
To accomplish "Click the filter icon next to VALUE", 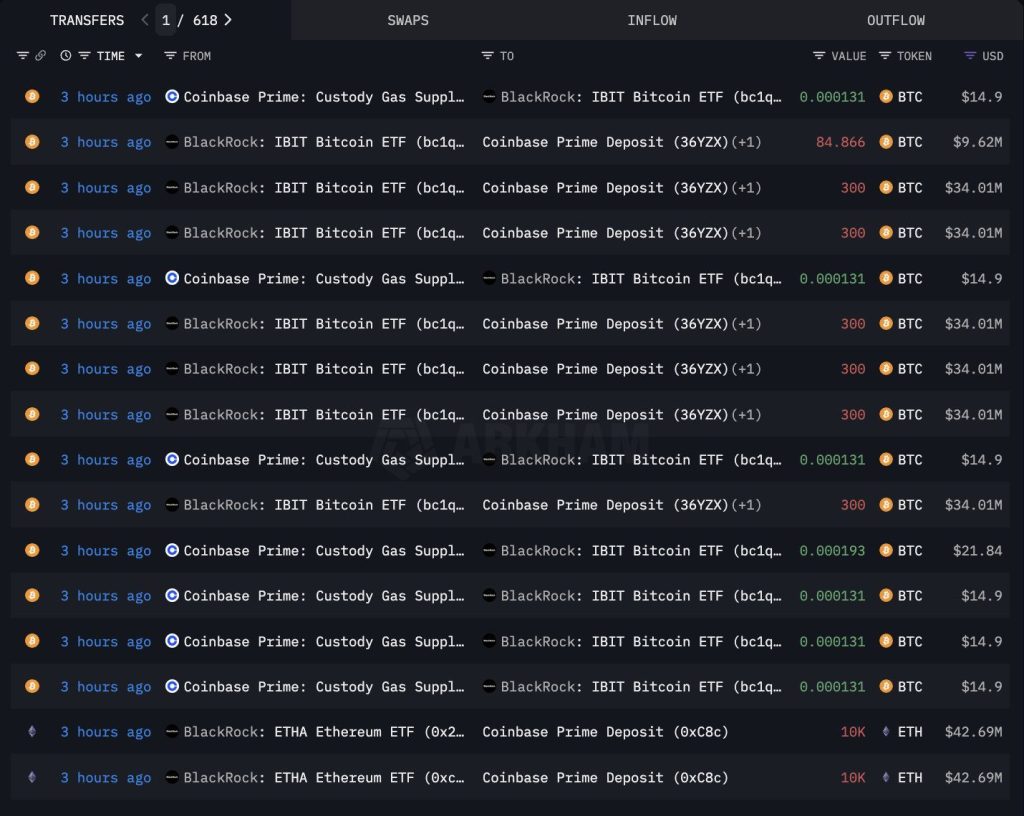I will point(817,56).
